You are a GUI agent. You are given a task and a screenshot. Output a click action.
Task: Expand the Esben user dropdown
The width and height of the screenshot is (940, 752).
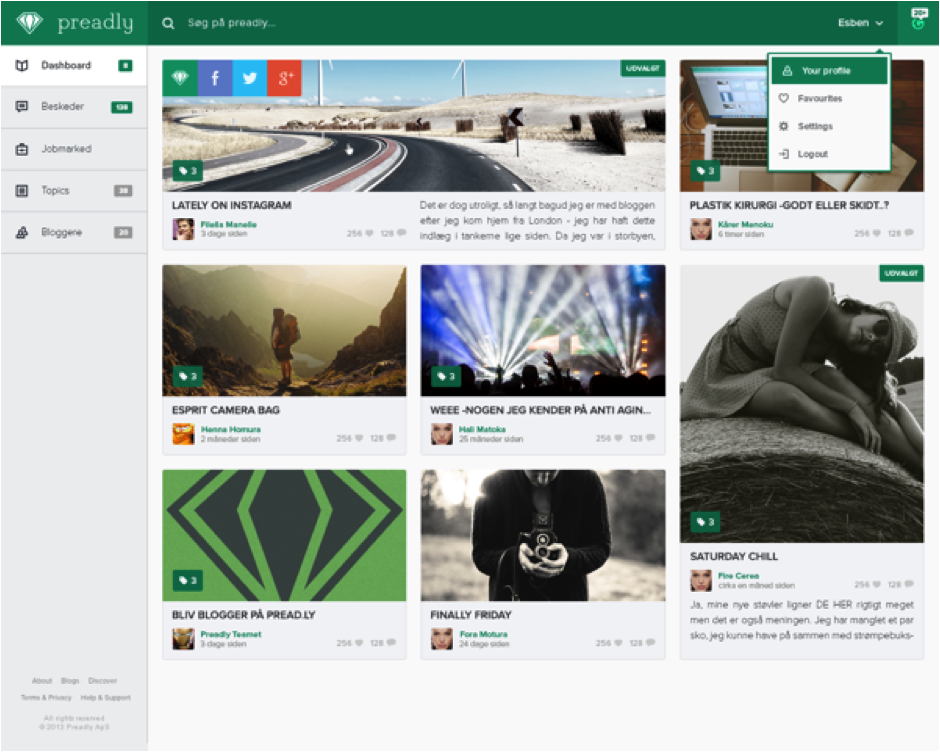(861, 22)
